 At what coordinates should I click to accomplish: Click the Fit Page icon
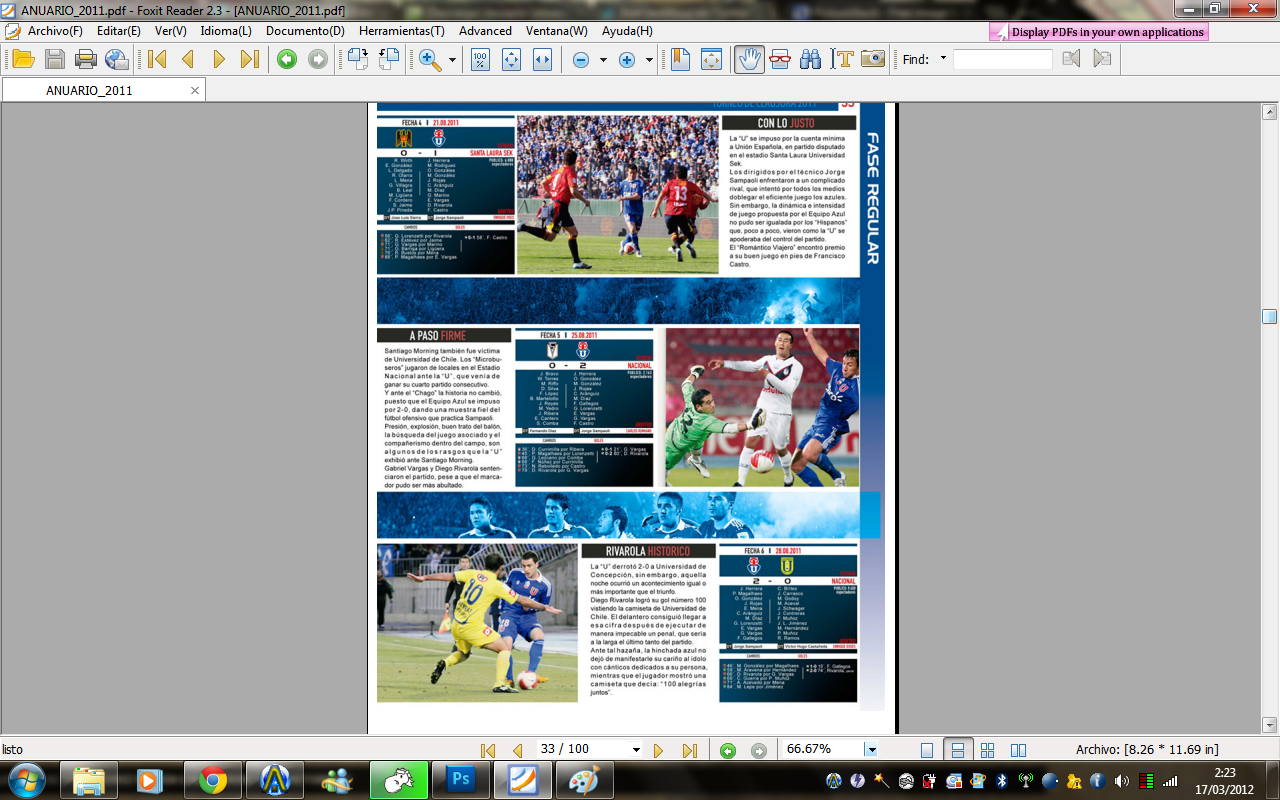pos(511,59)
